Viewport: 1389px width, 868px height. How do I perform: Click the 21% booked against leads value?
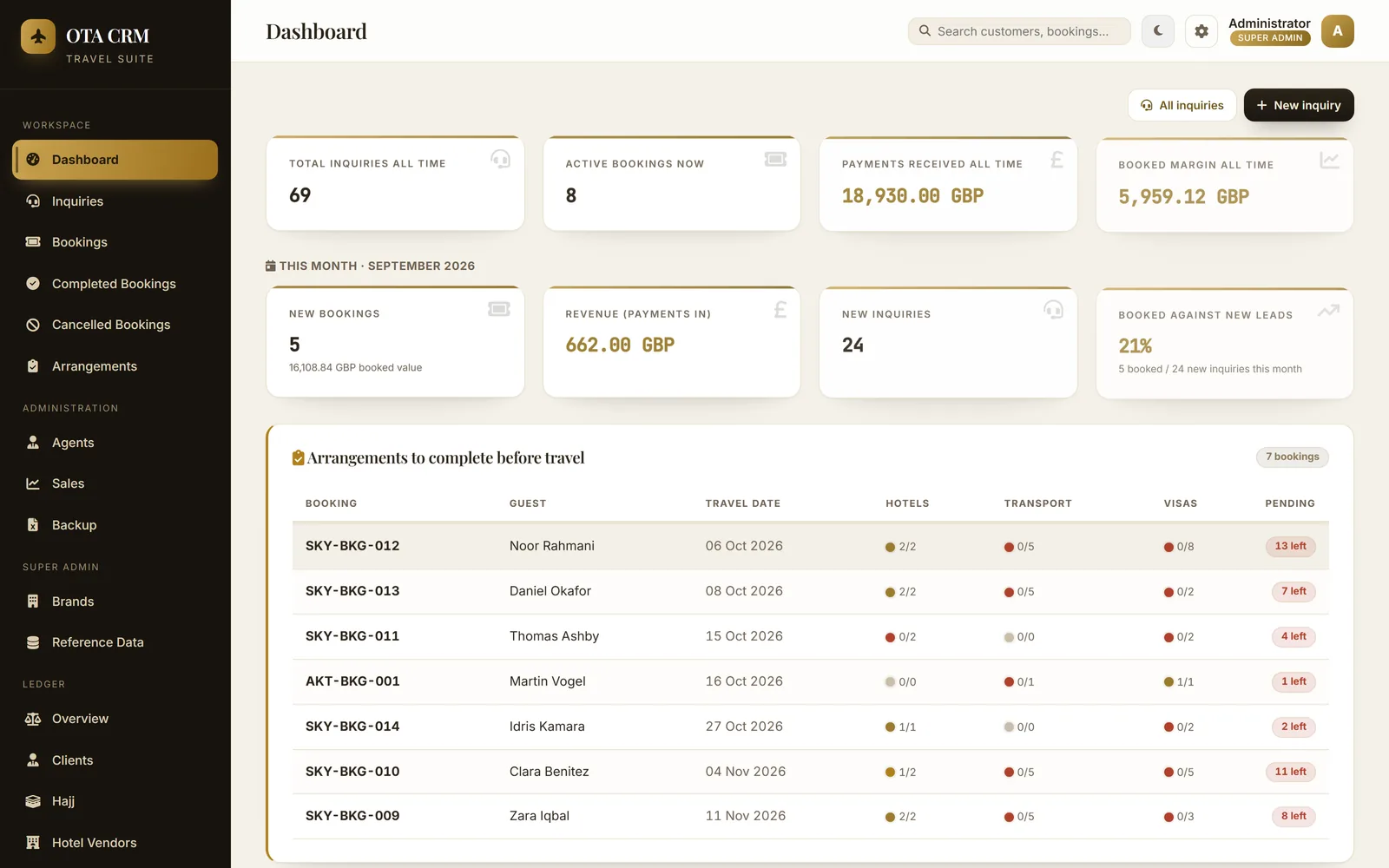tap(1135, 346)
